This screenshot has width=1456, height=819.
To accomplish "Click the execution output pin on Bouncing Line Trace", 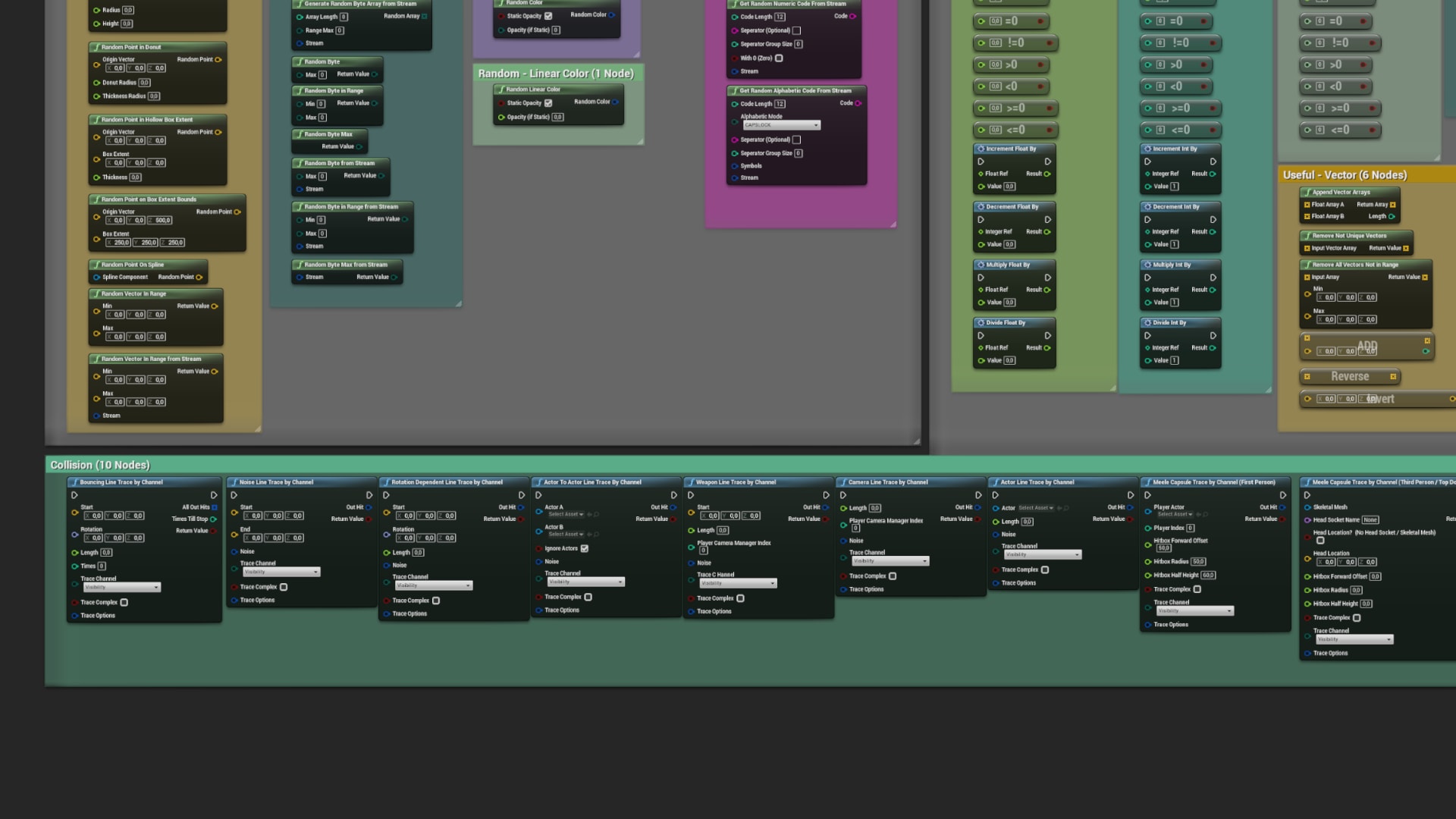I will (215, 494).
